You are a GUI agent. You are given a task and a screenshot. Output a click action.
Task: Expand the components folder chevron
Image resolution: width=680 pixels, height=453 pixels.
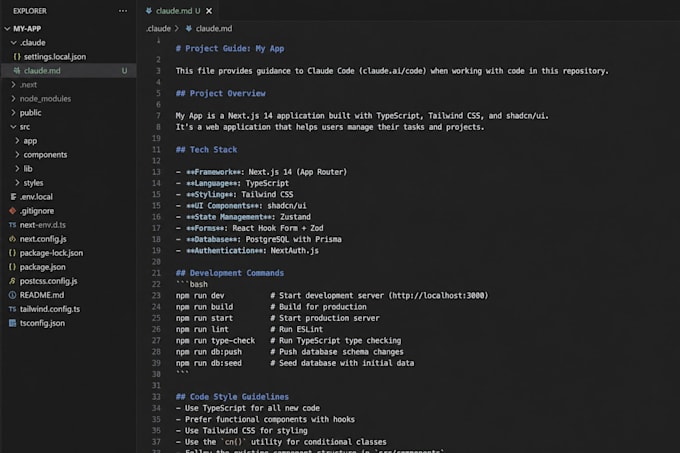(x=17, y=155)
